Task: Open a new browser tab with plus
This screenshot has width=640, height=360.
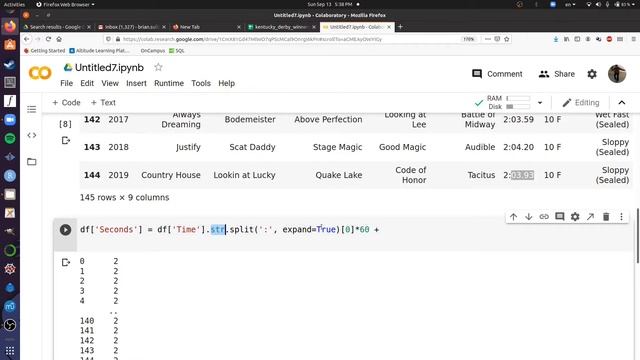Action: [400, 27]
